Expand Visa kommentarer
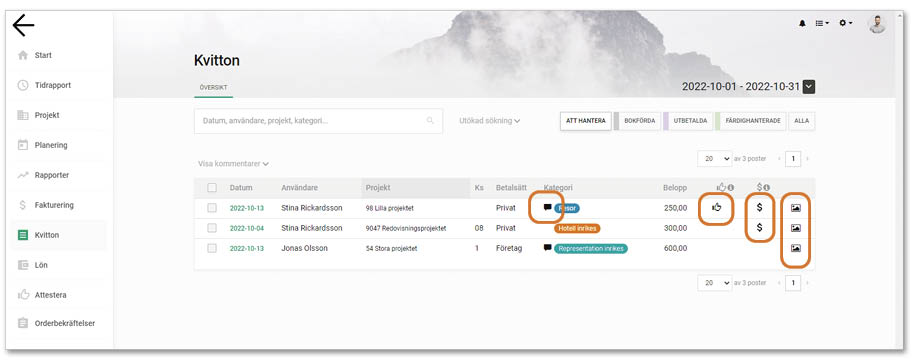912x363 pixels. 233,164
